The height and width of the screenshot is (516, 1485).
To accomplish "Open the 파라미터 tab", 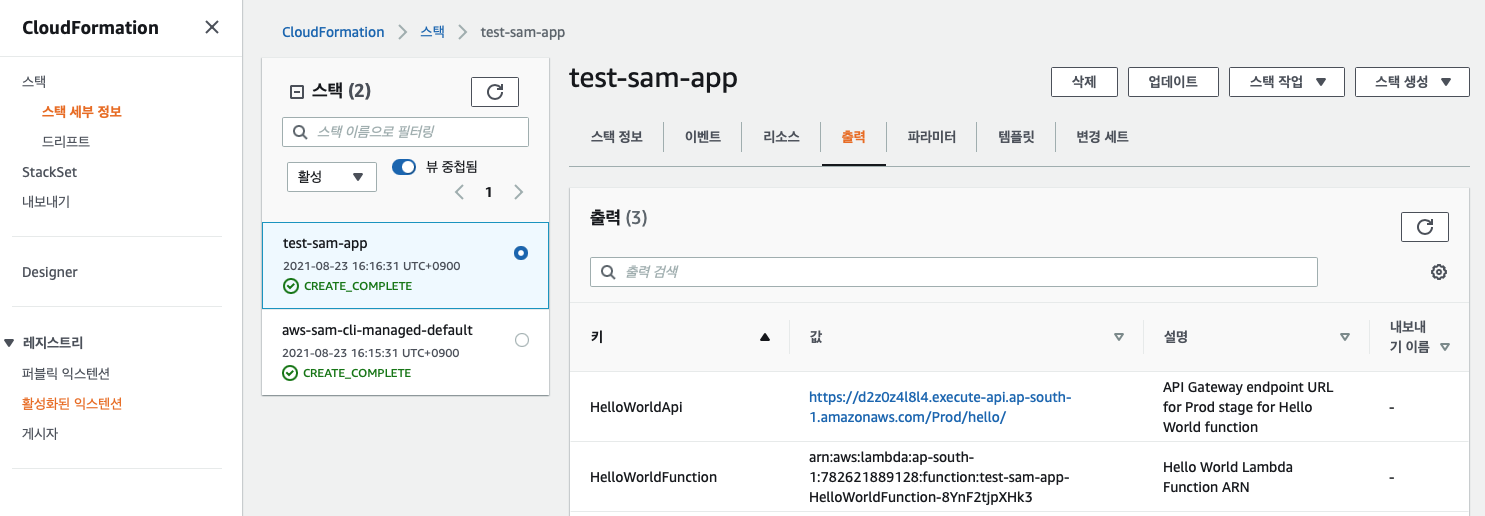I will click(931, 137).
